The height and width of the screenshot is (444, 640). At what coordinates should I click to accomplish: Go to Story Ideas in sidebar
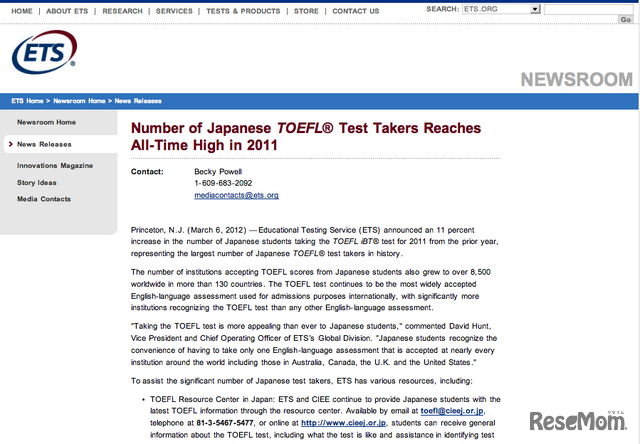pyautogui.click(x=37, y=182)
